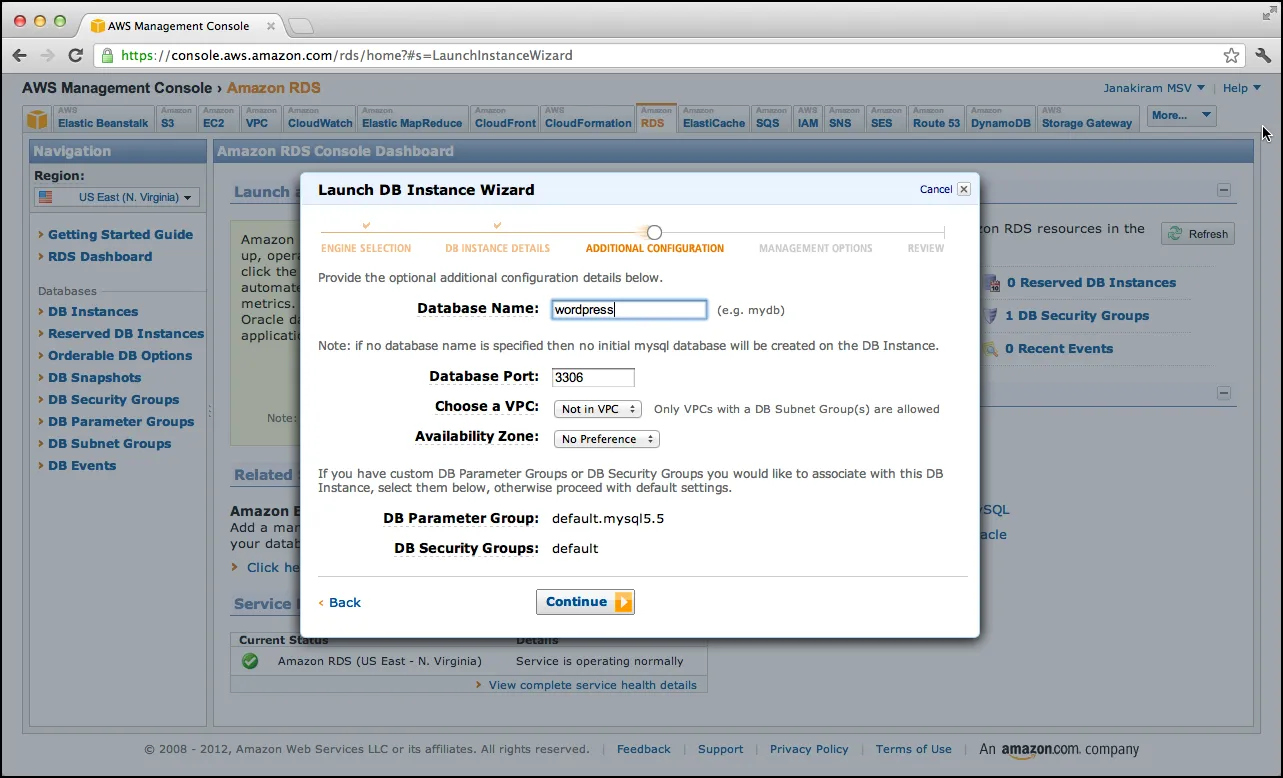Viewport: 1283px width, 778px height.
Task: Open the Privacy Policy footer link
Action: click(x=809, y=749)
